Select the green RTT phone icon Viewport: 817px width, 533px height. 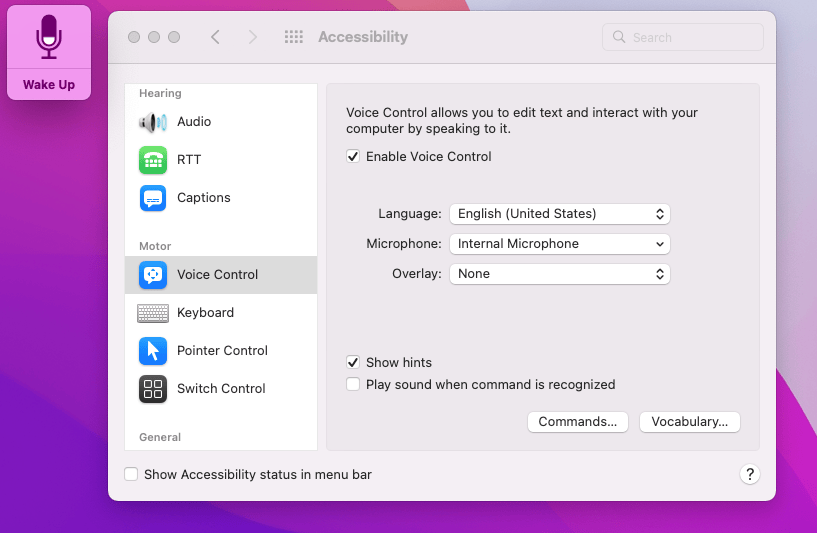(153, 160)
